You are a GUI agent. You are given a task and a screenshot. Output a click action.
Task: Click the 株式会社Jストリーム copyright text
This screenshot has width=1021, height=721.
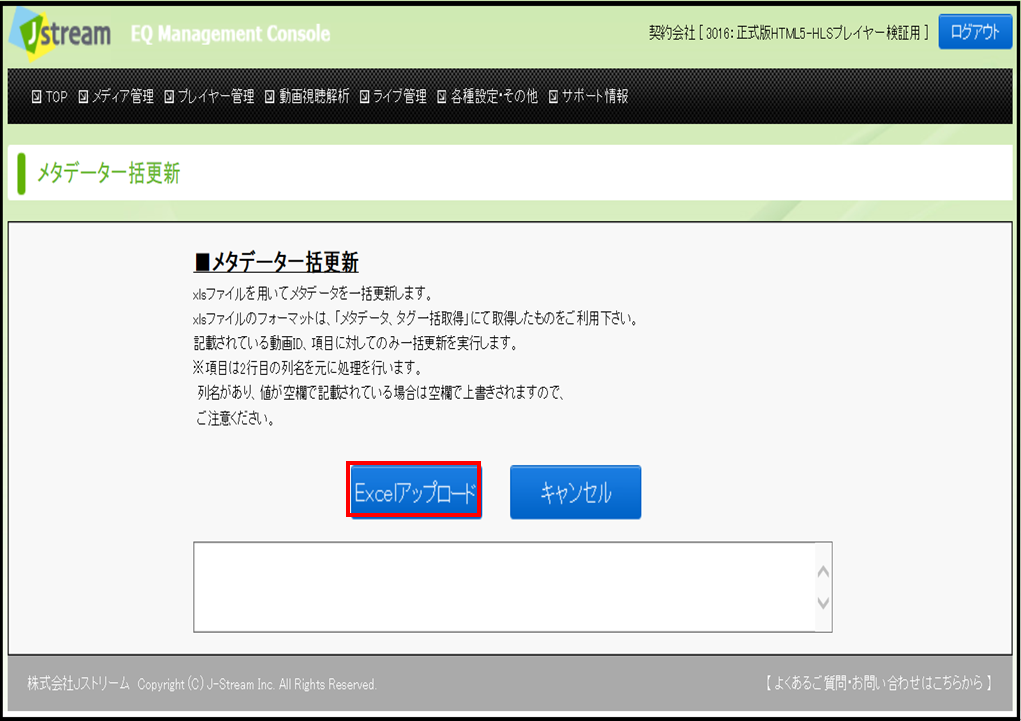pyautogui.click(x=201, y=685)
